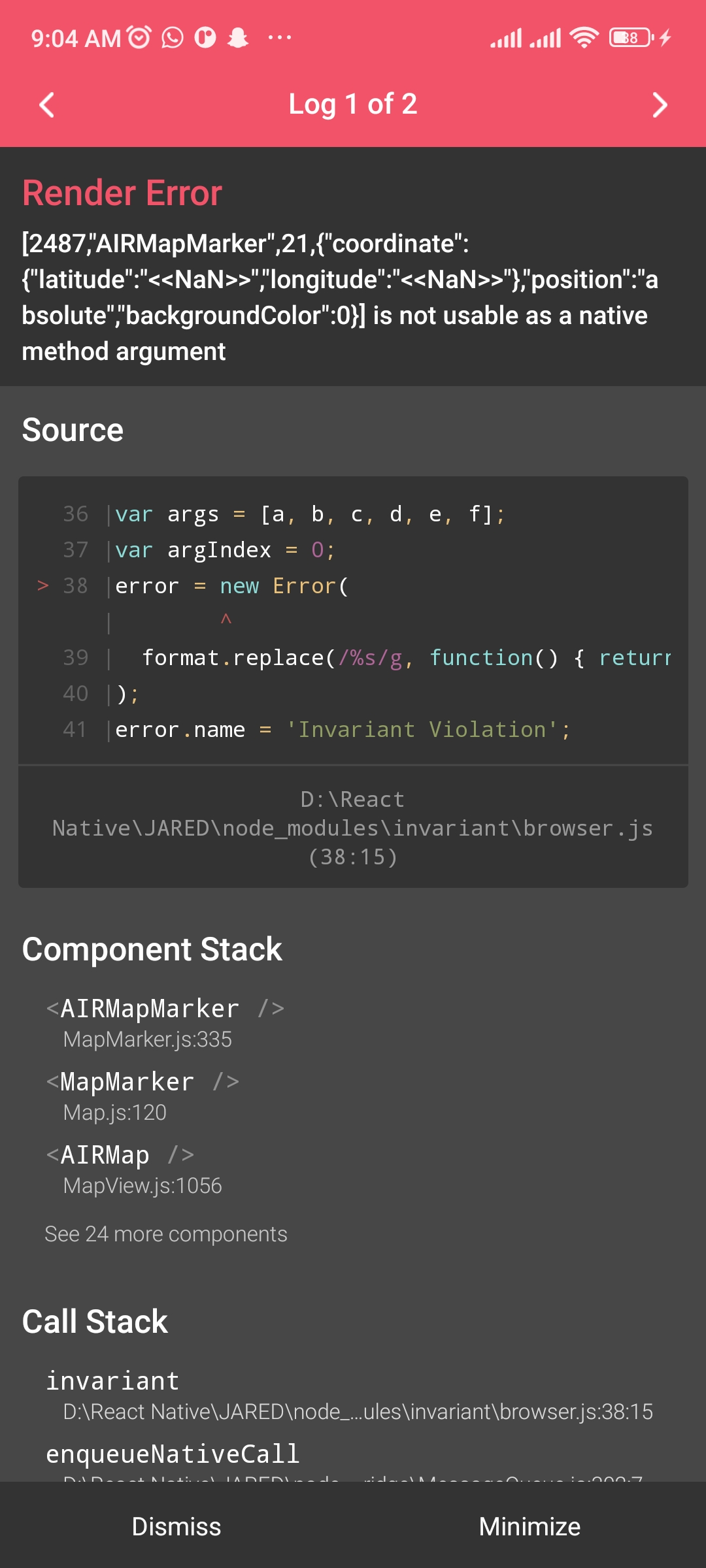
Task: Go to previous log with left chevron
Action: 46,105
